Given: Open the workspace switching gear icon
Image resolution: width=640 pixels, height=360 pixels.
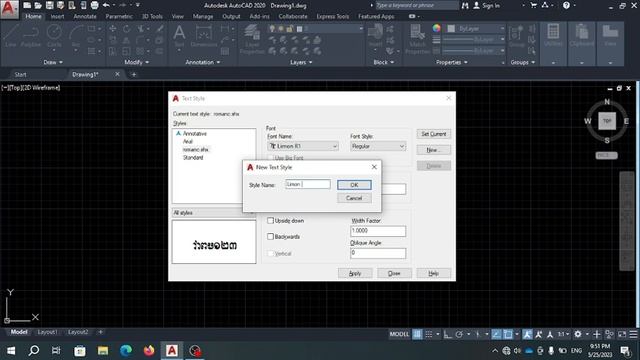Looking at the screenshot, I should (578, 334).
